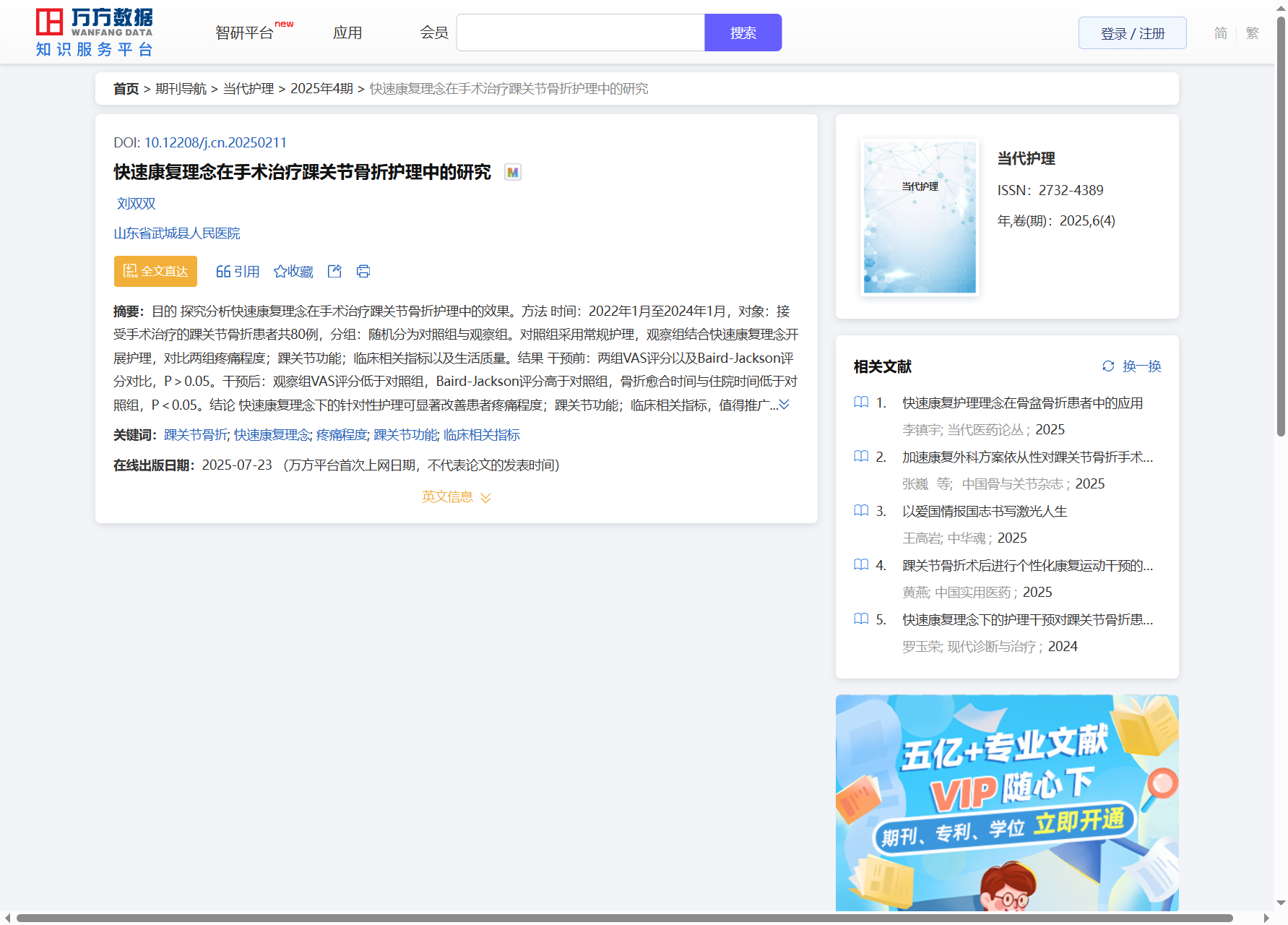1288x925 pixels.
Task: Click book icon of related document 5
Action: (x=861, y=619)
